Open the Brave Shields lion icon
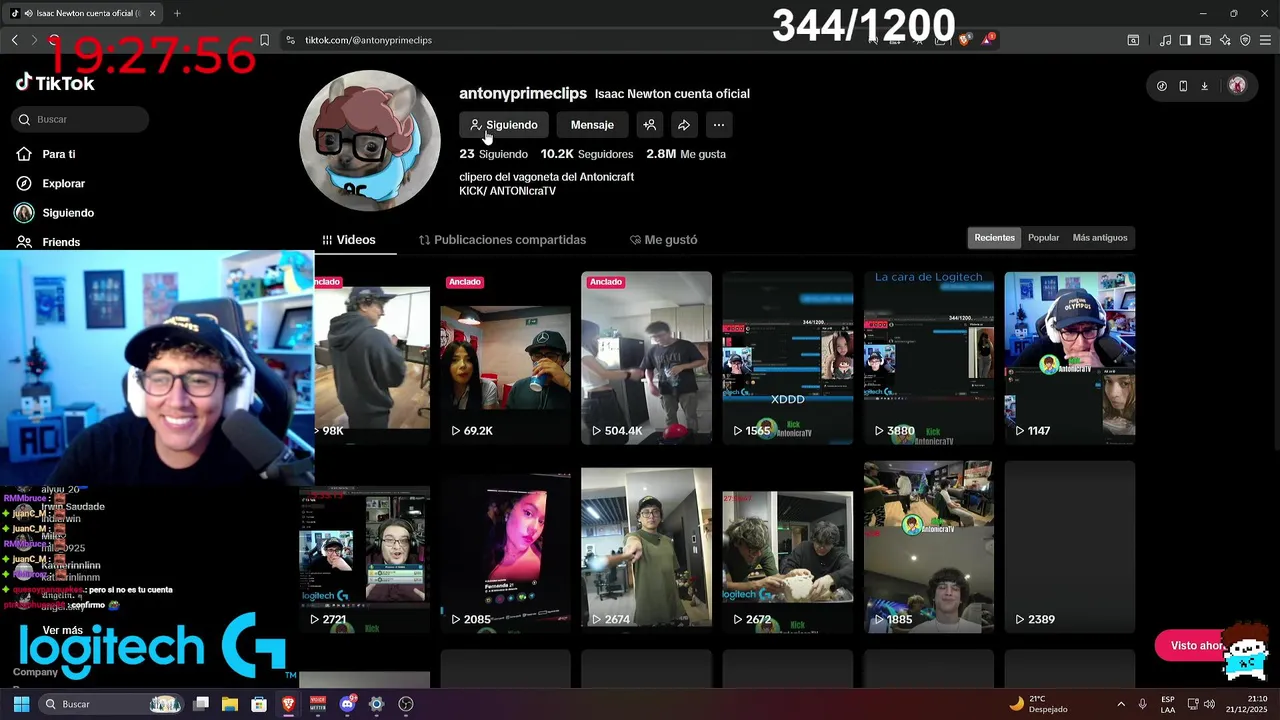 click(965, 40)
